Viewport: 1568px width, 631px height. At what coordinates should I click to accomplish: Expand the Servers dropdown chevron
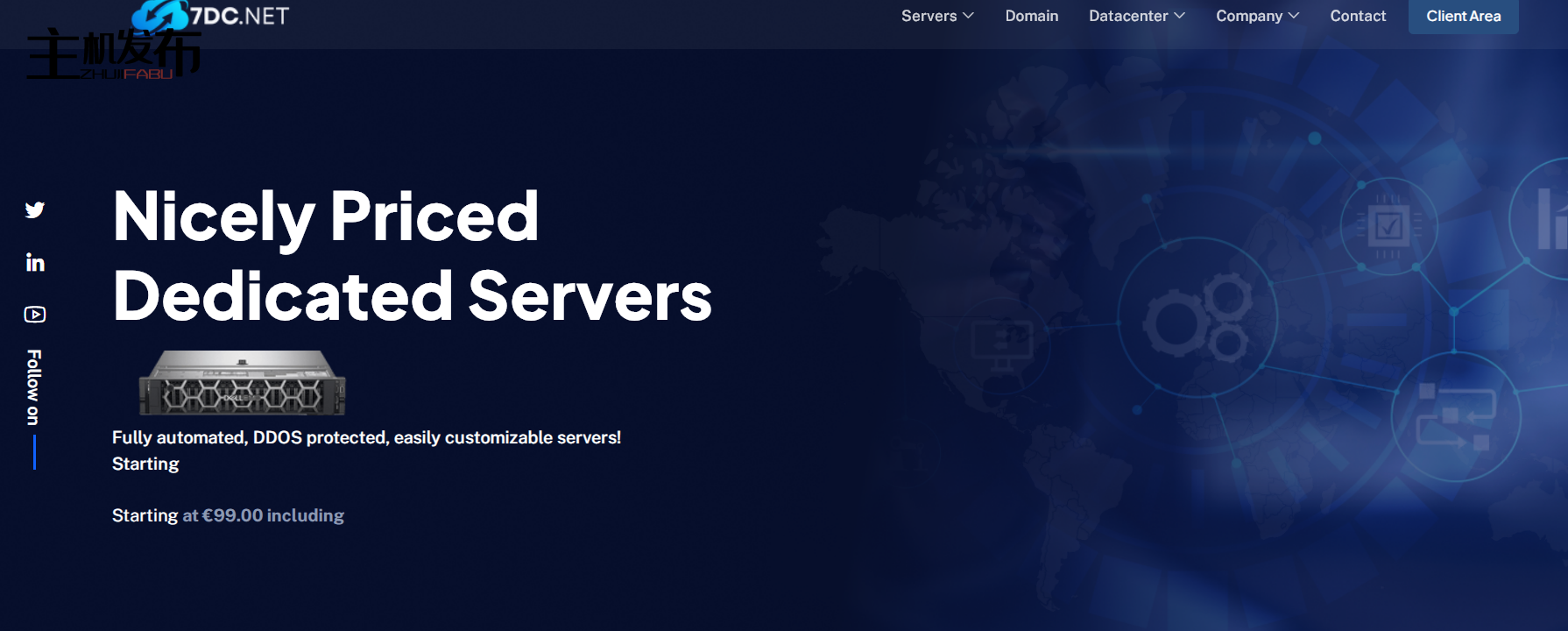[x=968, y=16]
